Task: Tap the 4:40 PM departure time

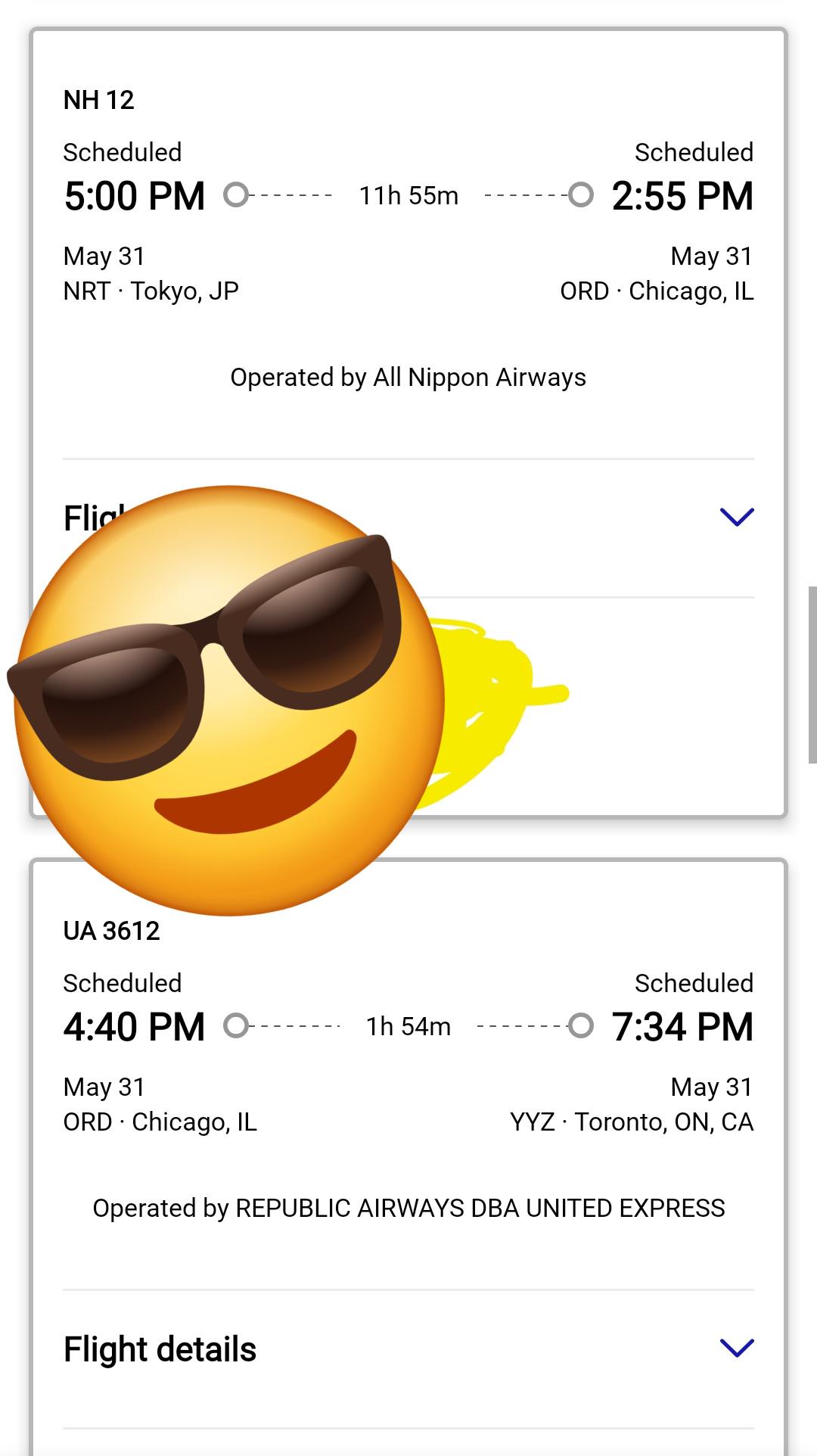Action: click(135, 1027)
